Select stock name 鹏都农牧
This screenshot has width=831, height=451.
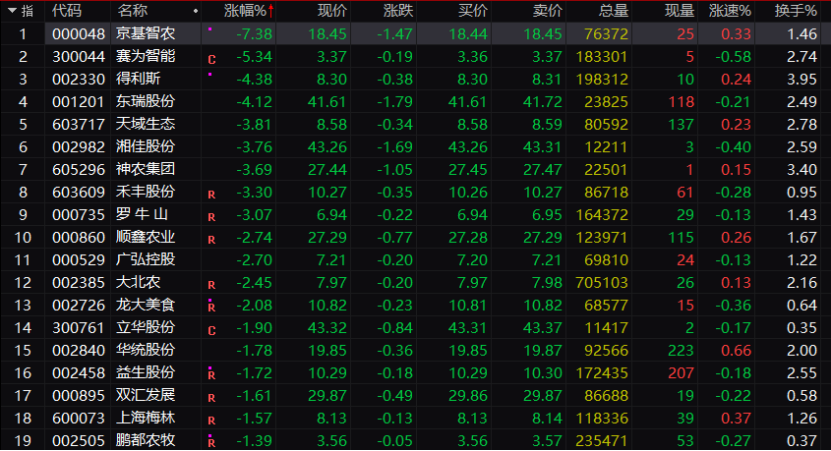point(145,440)
